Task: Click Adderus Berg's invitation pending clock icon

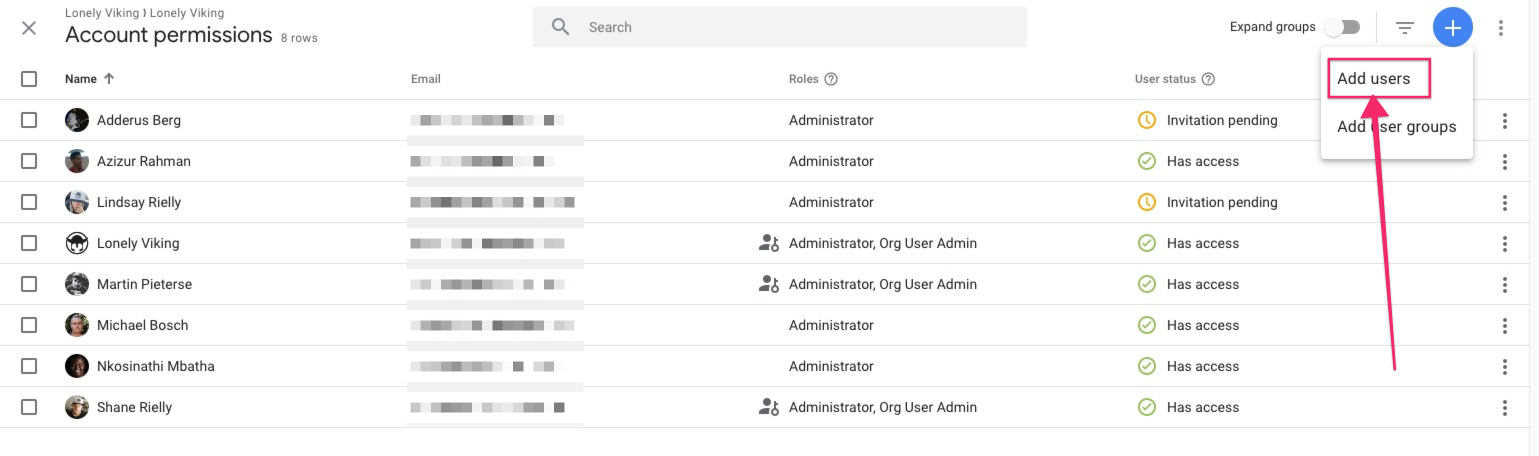Action: 1147,120
